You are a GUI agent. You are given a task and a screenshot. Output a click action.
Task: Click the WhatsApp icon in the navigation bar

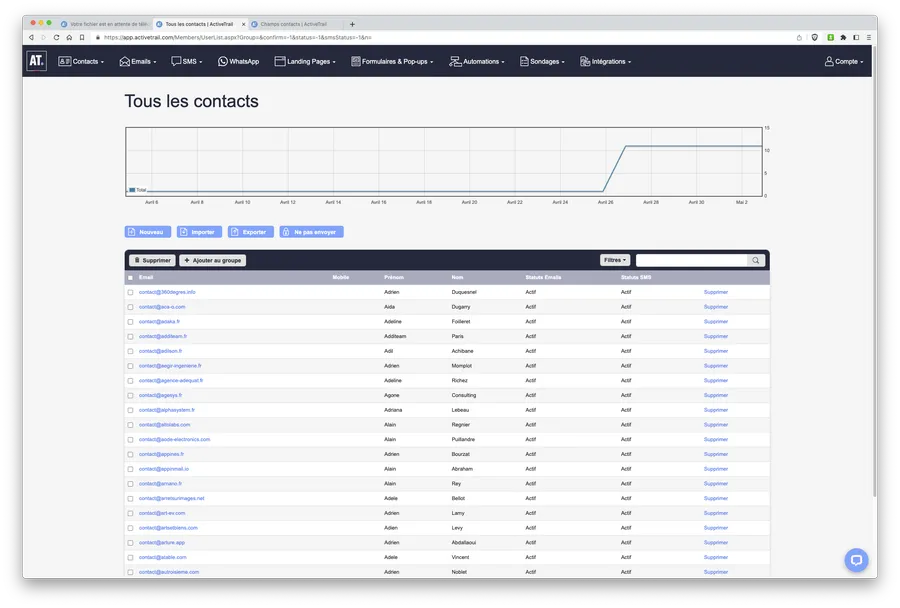[x=223, y=61]
